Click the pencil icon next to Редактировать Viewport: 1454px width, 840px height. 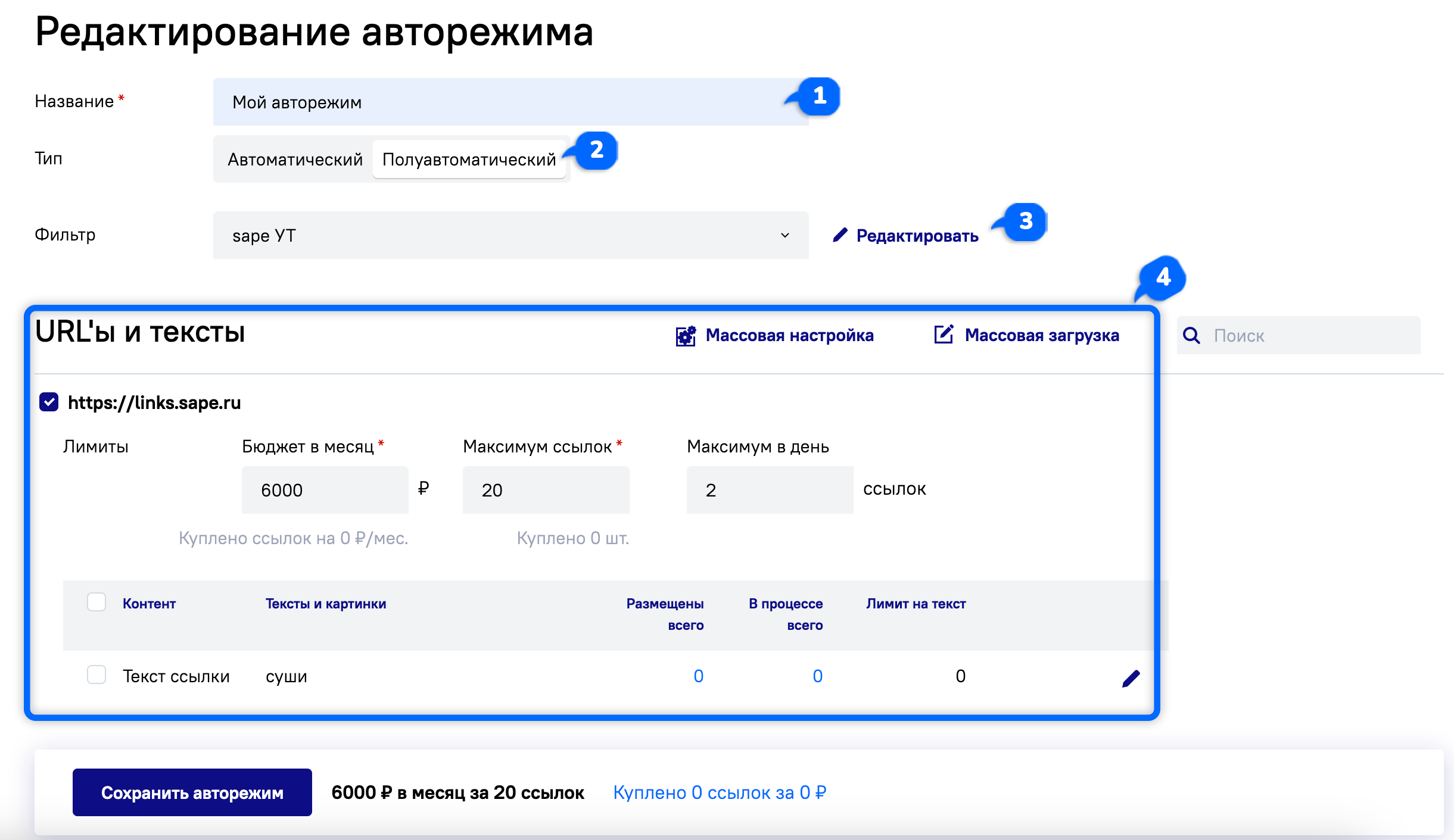[x=840, y=235]
